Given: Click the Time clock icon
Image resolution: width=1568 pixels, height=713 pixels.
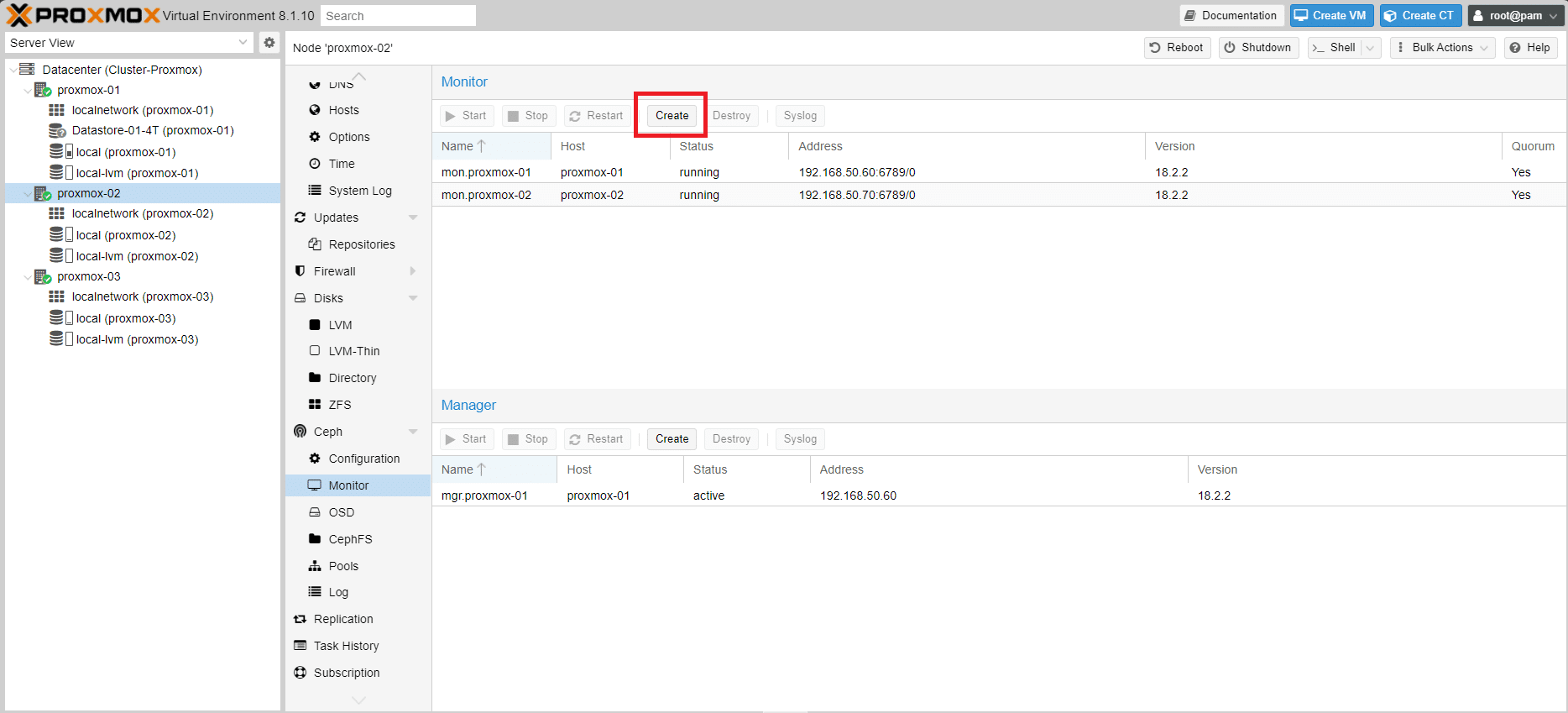Looking at the screenshot, I should [x=315, y=164].
